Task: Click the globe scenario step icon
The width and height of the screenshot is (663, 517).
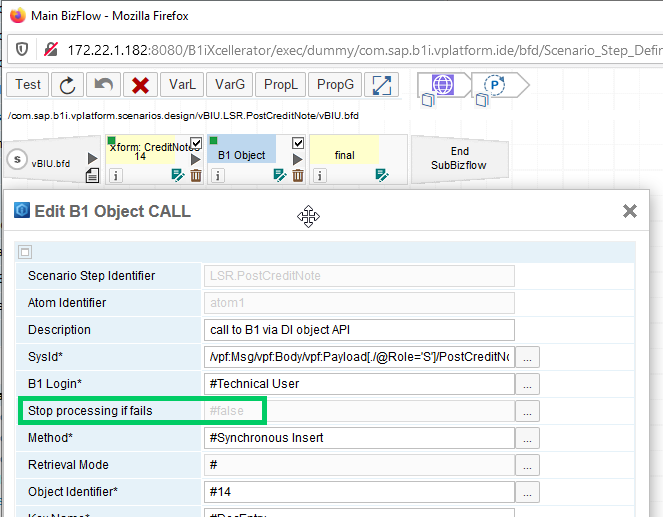Action: pyautogui.click(x=440, y=86)
